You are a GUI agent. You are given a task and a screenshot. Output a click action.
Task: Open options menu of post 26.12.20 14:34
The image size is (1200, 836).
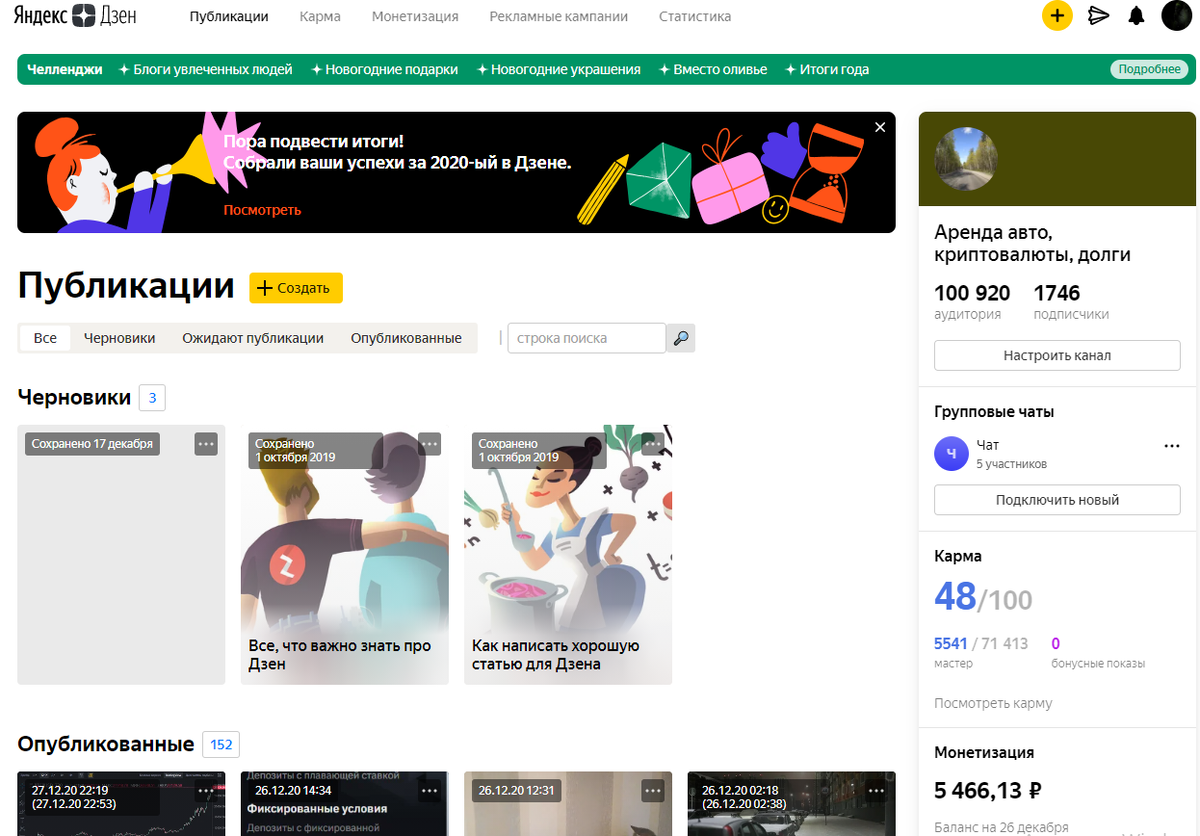(429, 790)
